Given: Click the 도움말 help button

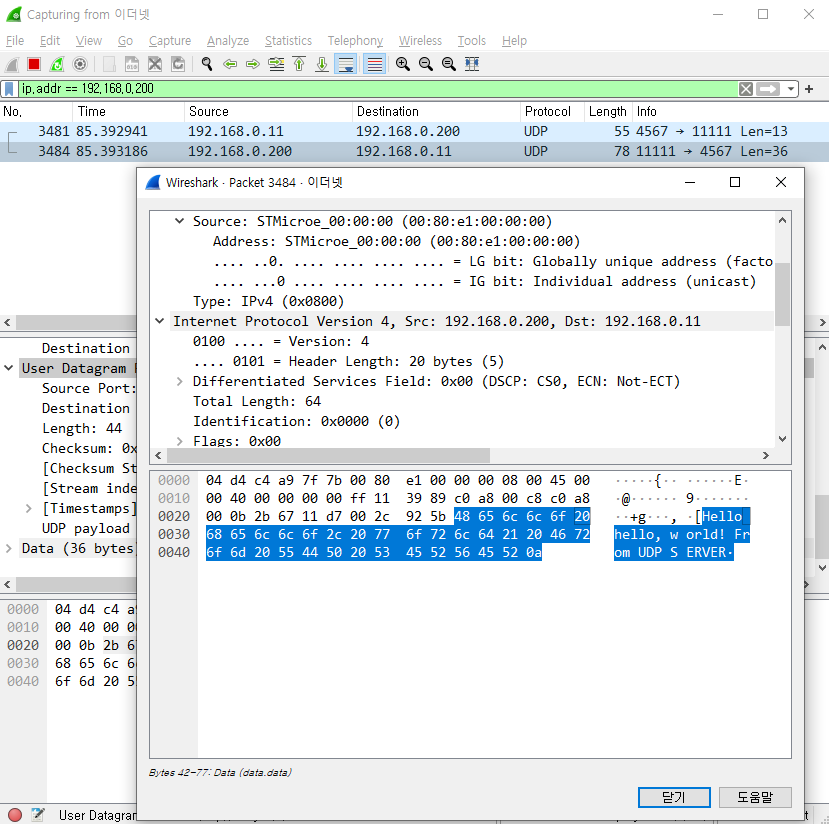Looking at the screenshot, I should point(755,797).
